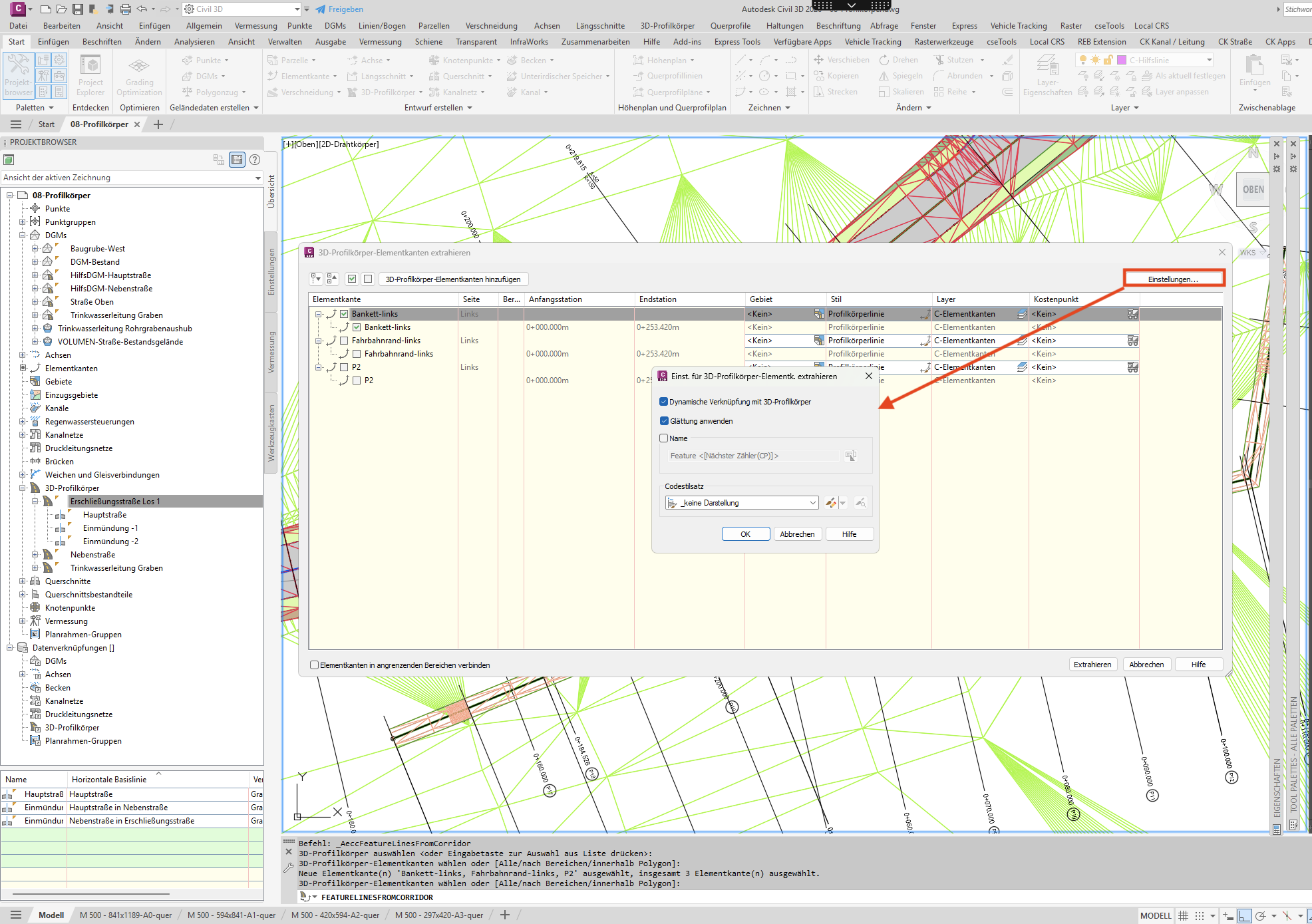Click the help question mark icon in Projektbrowser
The height and width of the screenshot is (924, 1312).
pyautogui.click(x=255, y=160)
